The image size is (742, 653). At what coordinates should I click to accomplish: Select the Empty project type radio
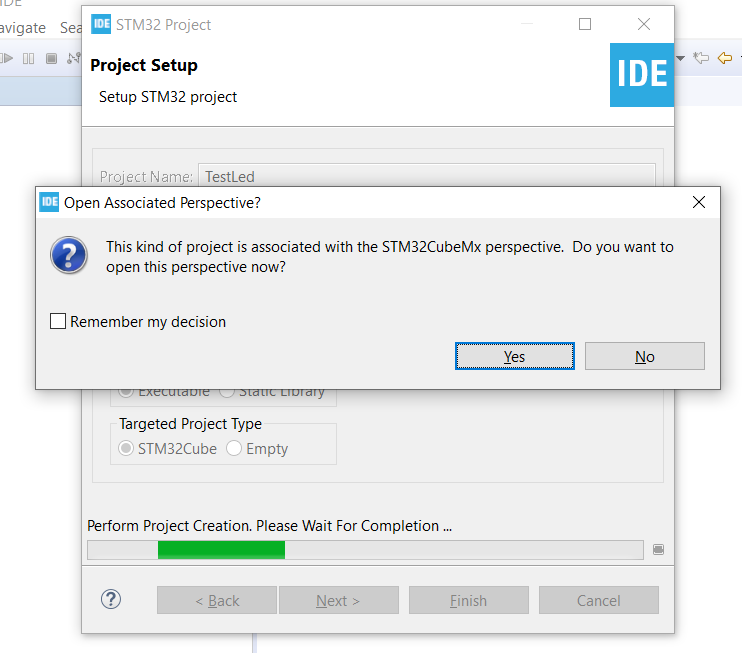point(234,448)
